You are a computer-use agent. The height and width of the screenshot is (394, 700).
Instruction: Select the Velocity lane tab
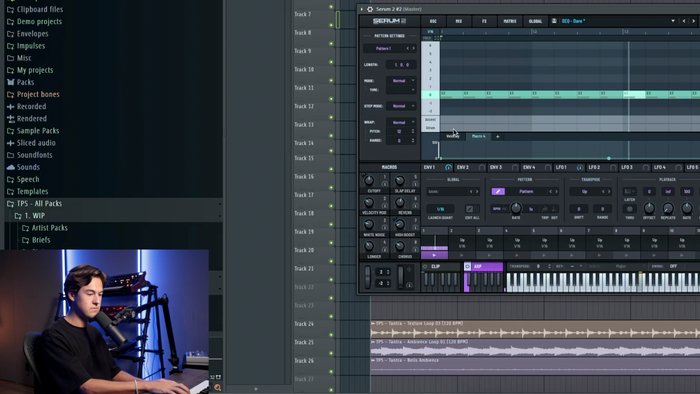pyautogui.click(x=453, y=137)
